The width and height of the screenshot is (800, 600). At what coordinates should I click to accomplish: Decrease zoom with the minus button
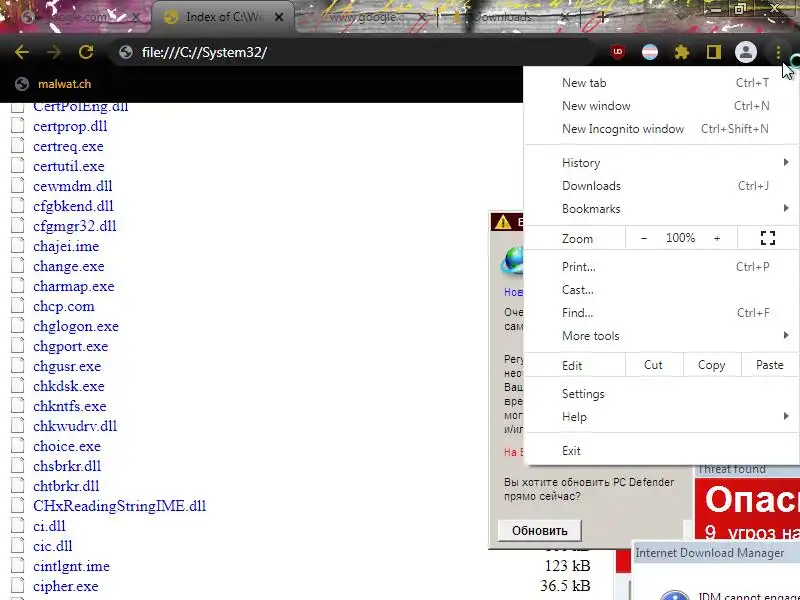tap(644, 238)
